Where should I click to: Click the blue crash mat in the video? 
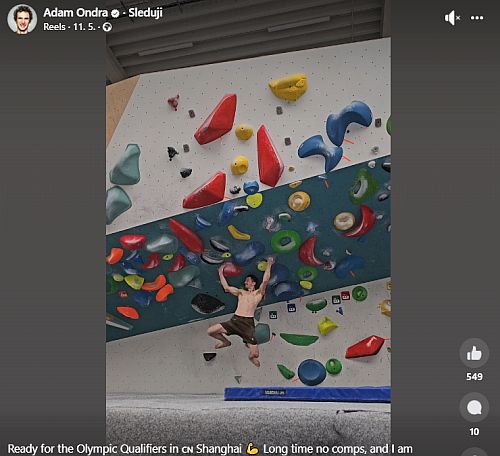(x=307, y=394)
